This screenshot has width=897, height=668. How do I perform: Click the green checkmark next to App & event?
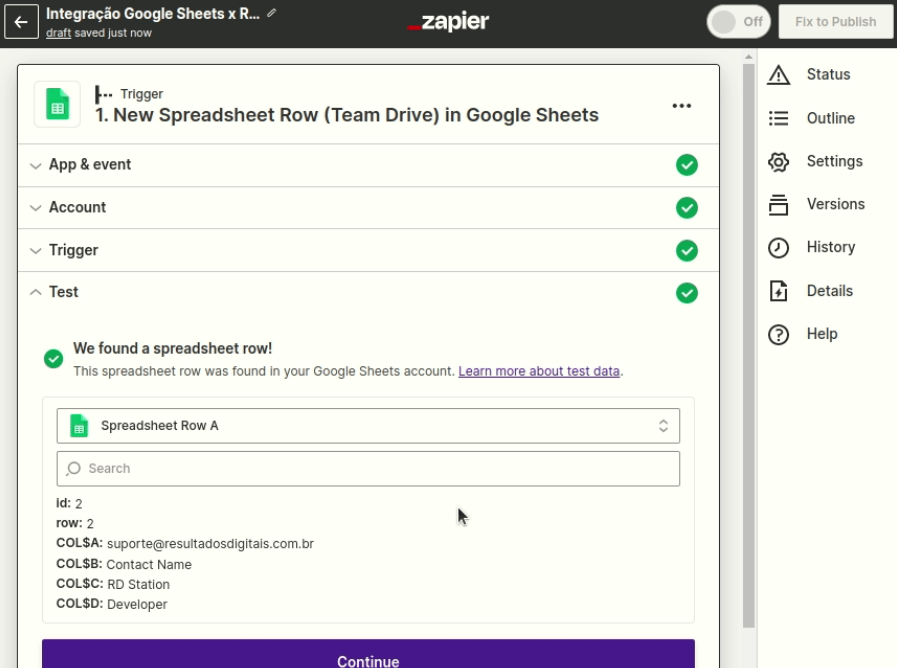pyautogui.click(x=687, y=165)
